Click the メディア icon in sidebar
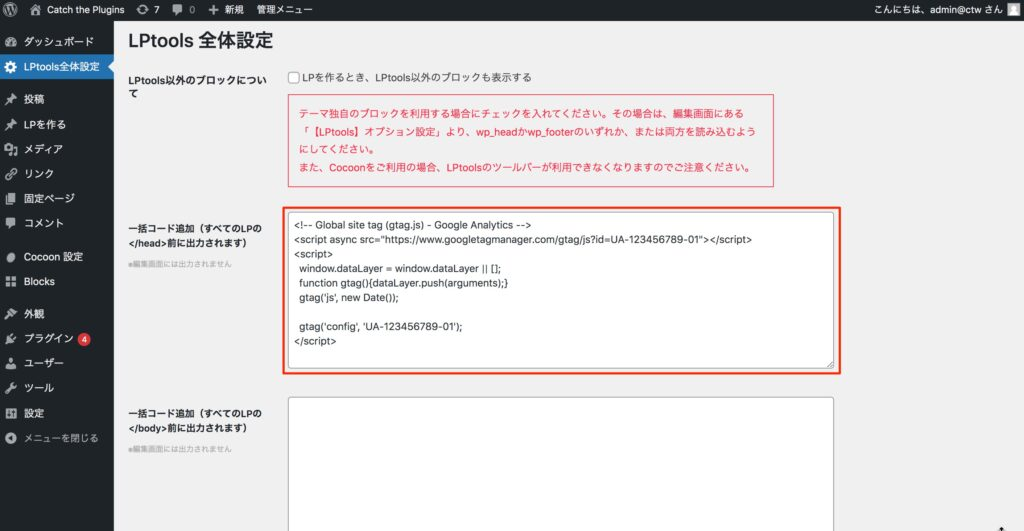Screen dimensions: 1024x531 click(10, 149)
